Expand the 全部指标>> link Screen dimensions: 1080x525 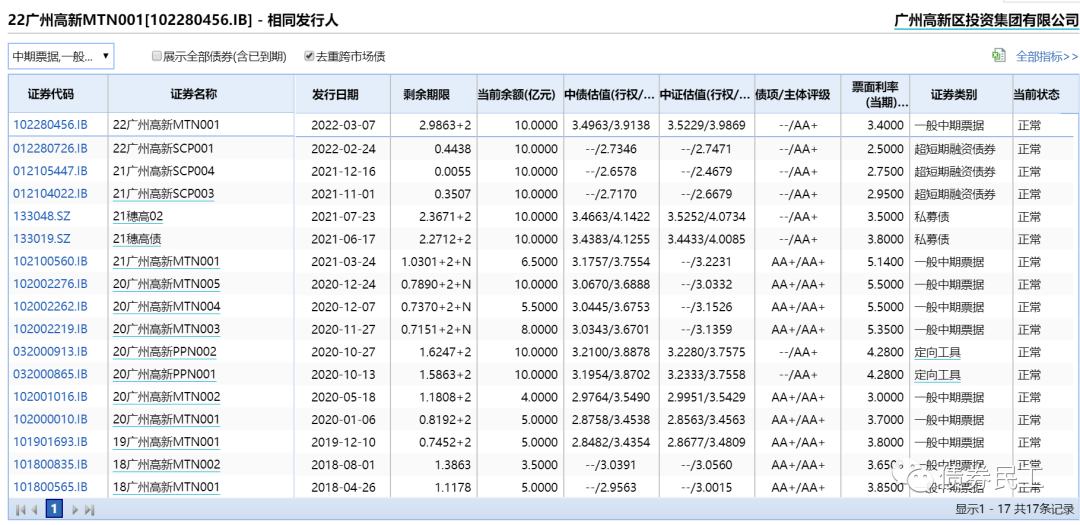pyautogui.click(x=1046, y=57)
